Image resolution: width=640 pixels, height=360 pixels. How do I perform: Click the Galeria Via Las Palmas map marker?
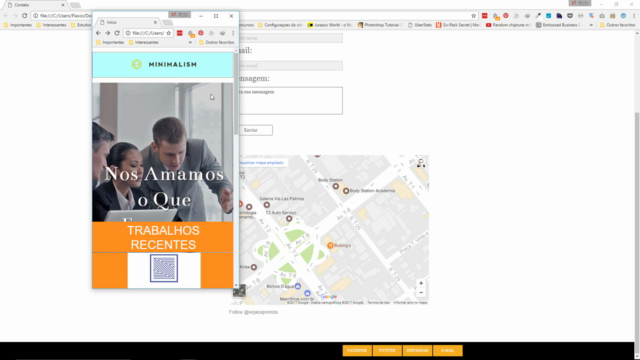267,205
